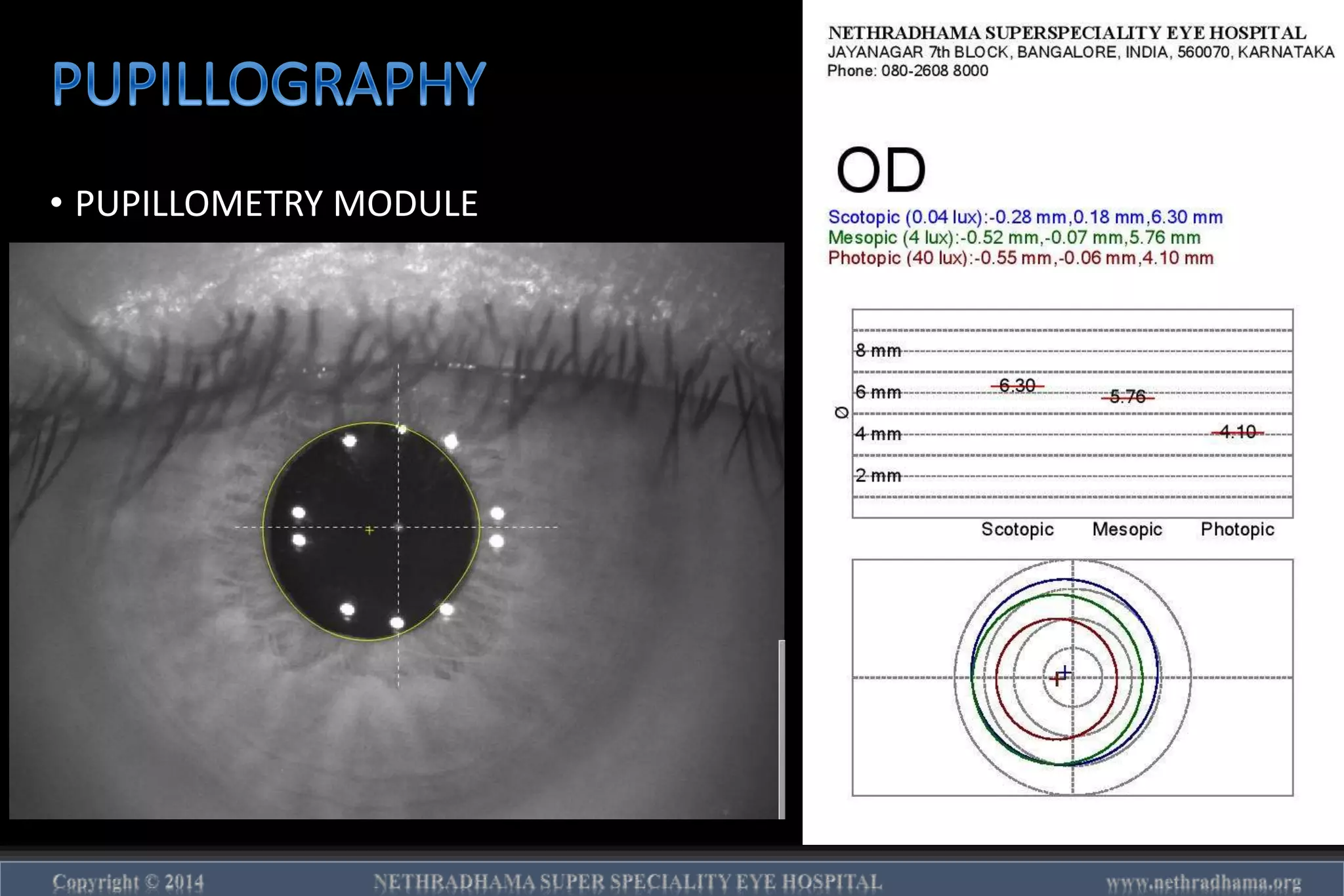Click the Copyright 2014 footer text
The image size is (1344, 896).
[128, 882]
